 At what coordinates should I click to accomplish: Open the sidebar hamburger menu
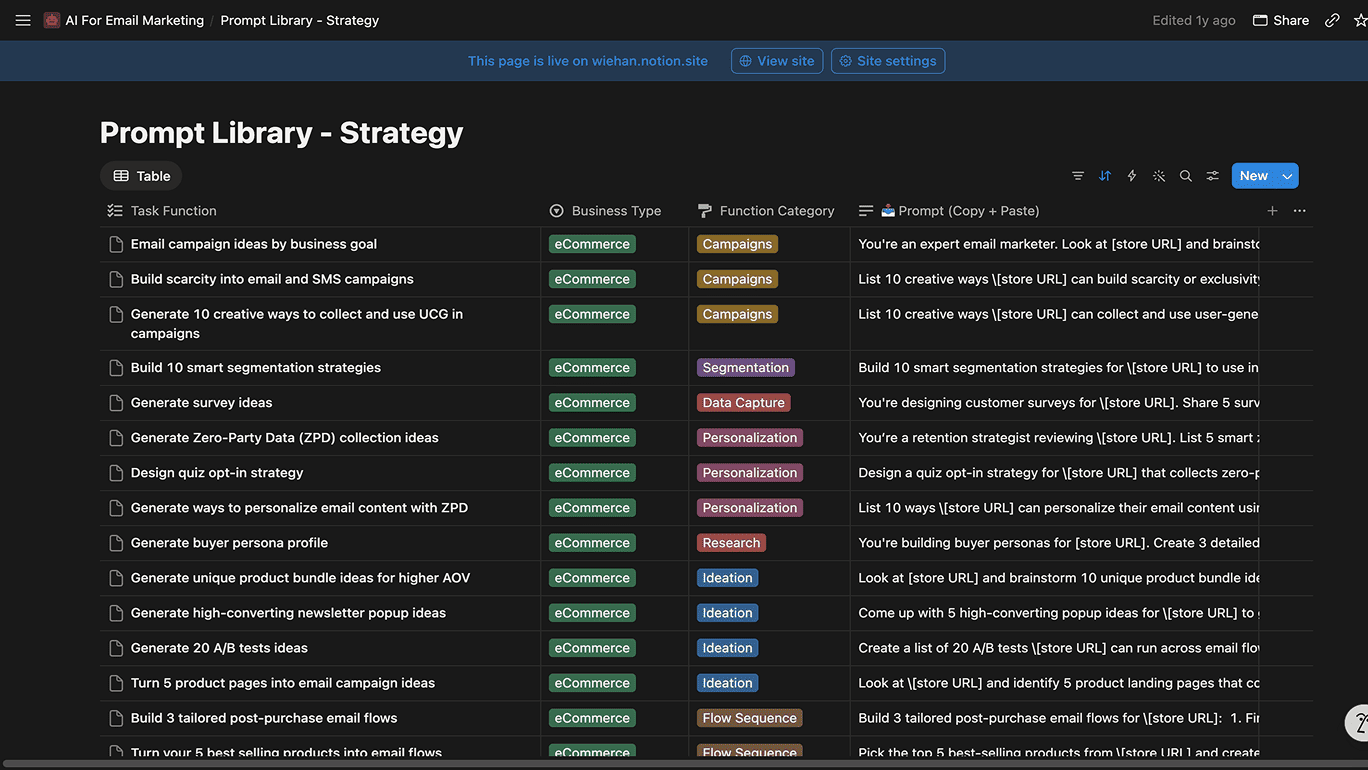pos(23,20)
